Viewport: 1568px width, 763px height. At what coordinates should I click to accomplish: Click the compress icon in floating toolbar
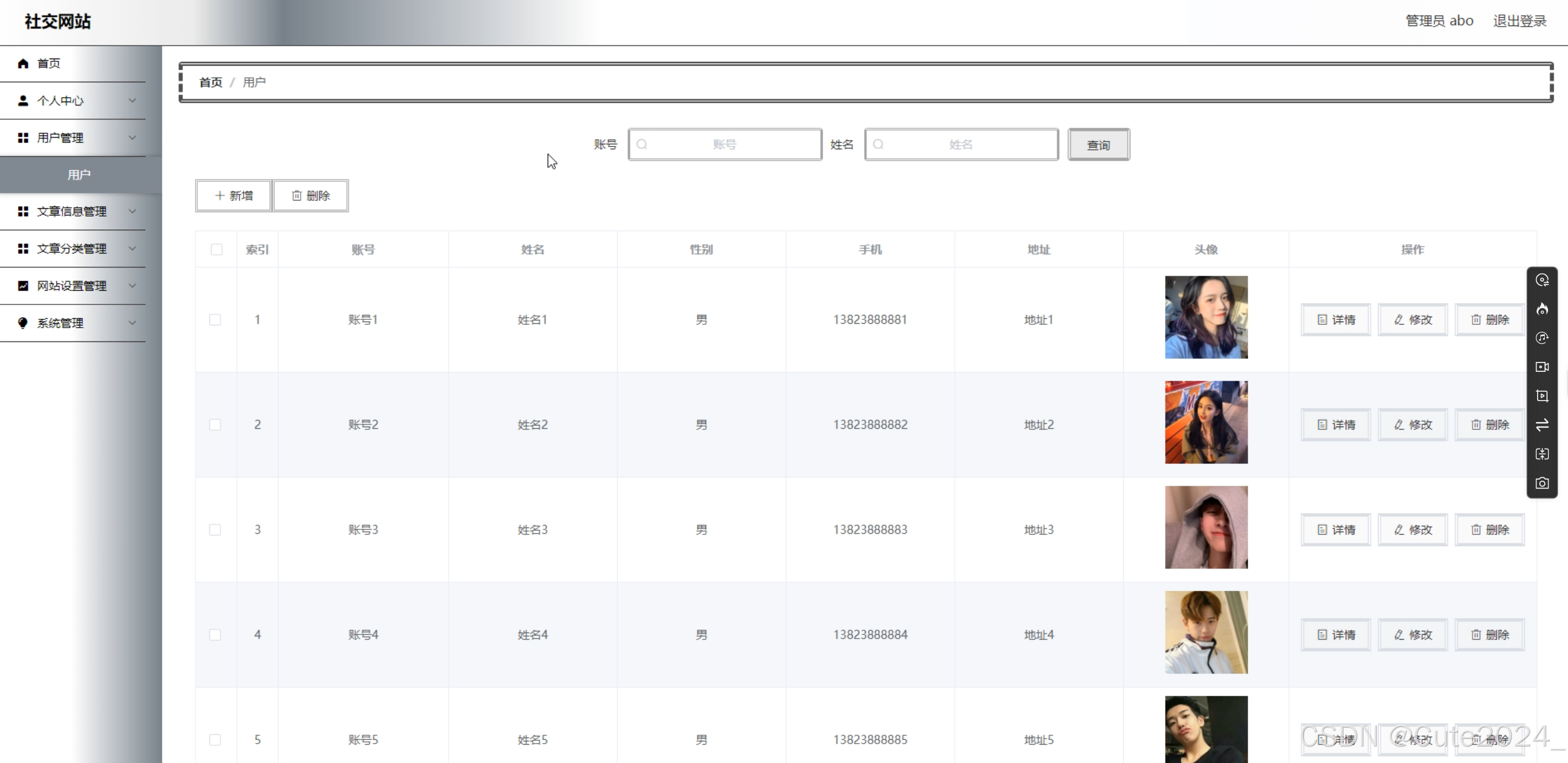coord(1541,454)
